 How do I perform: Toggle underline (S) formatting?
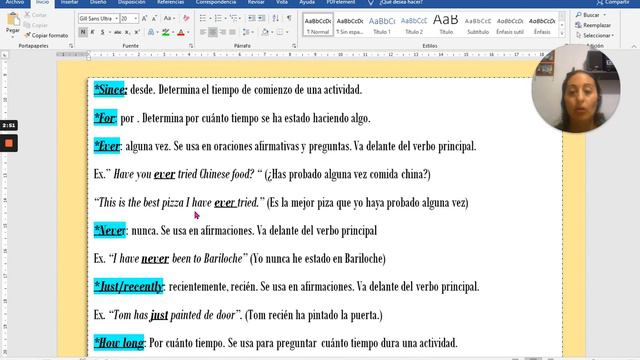pyautogui.click(x=102, y=32)
